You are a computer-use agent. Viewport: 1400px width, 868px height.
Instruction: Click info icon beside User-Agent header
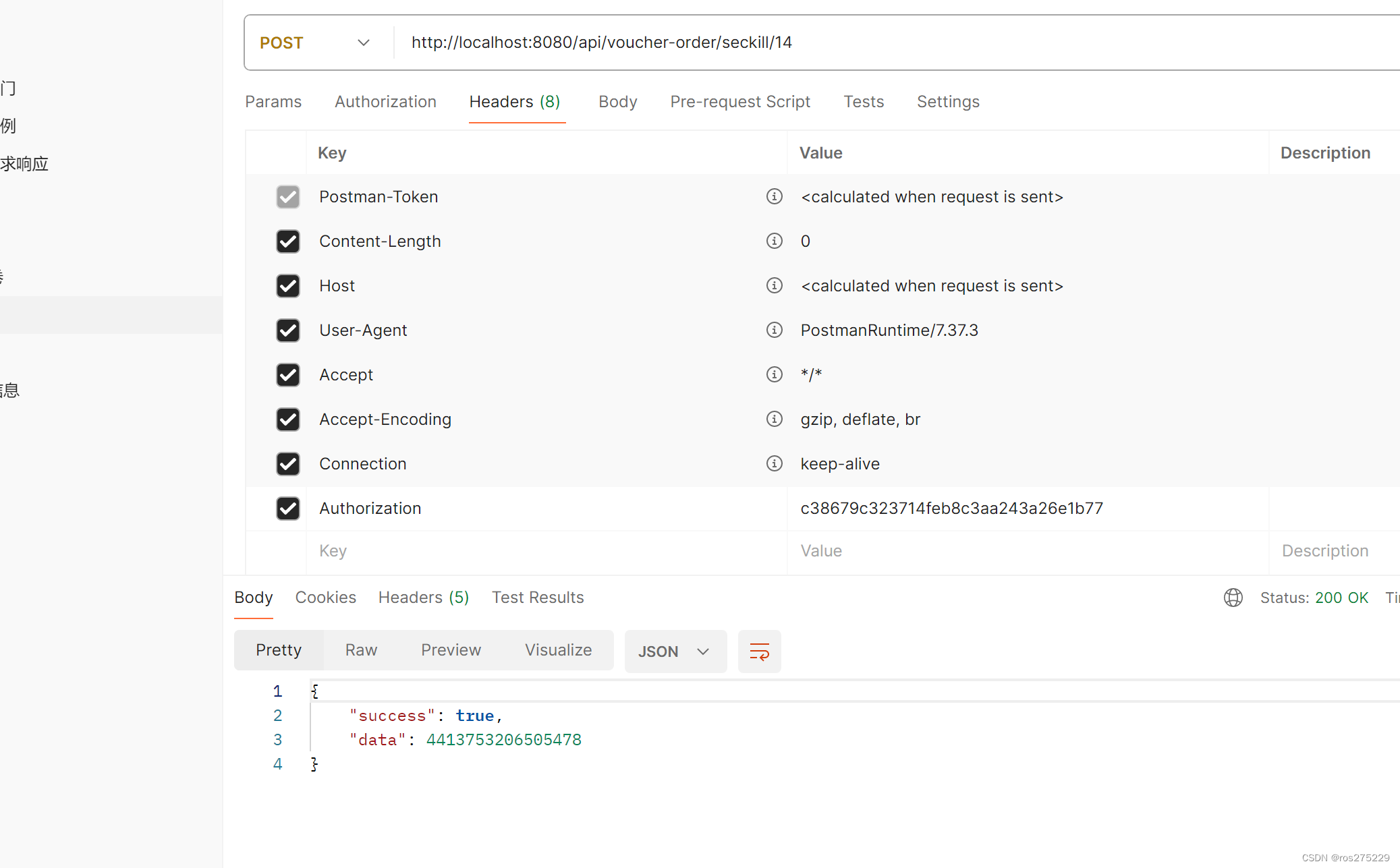(x=774, y=330)
